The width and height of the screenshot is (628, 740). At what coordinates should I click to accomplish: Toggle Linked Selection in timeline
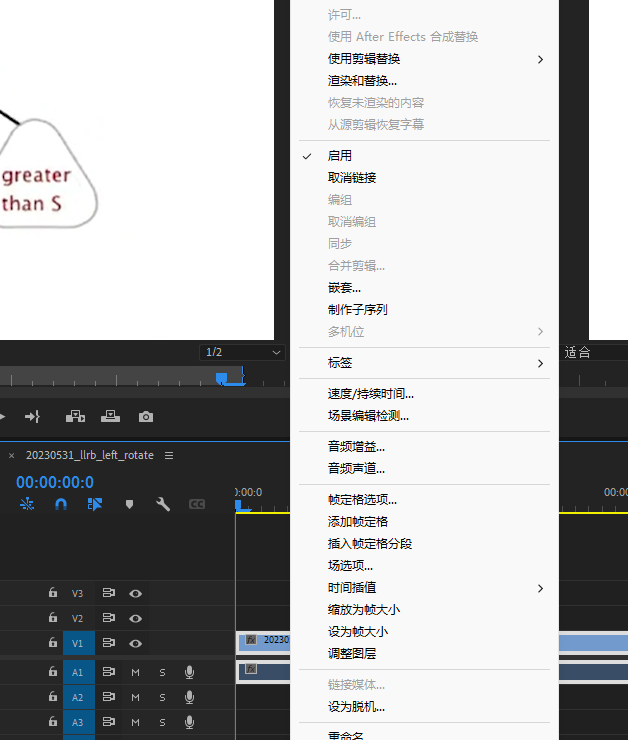95,504
